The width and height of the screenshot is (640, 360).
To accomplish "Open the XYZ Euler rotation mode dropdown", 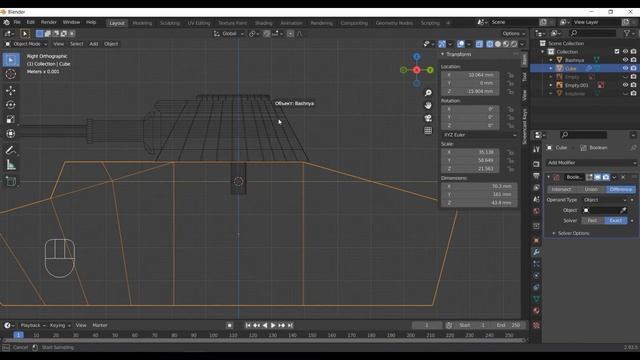I will click(479, 135).
